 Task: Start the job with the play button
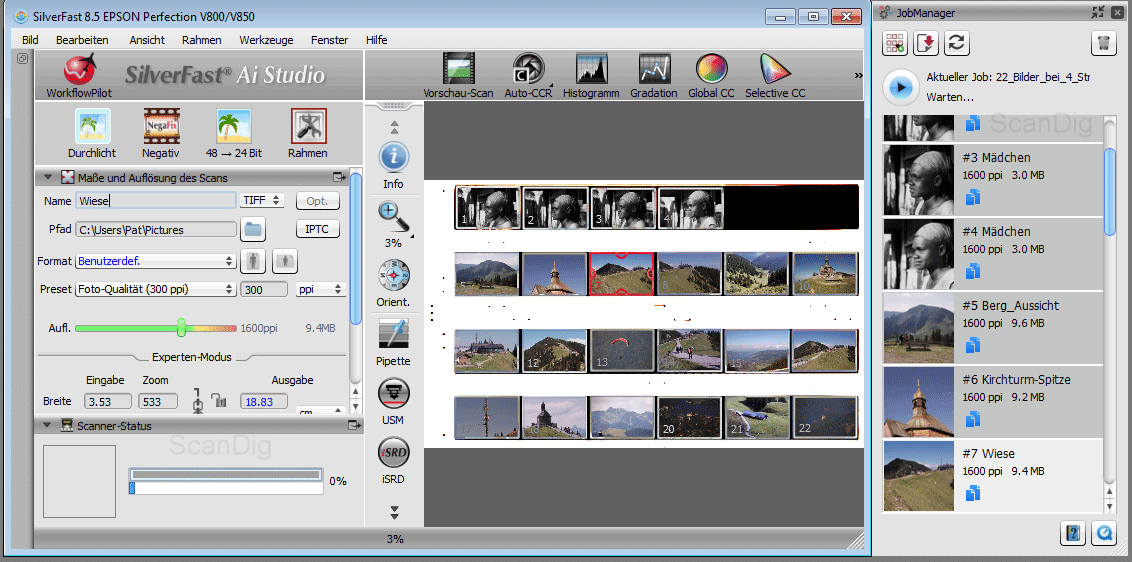click(900, 87)
